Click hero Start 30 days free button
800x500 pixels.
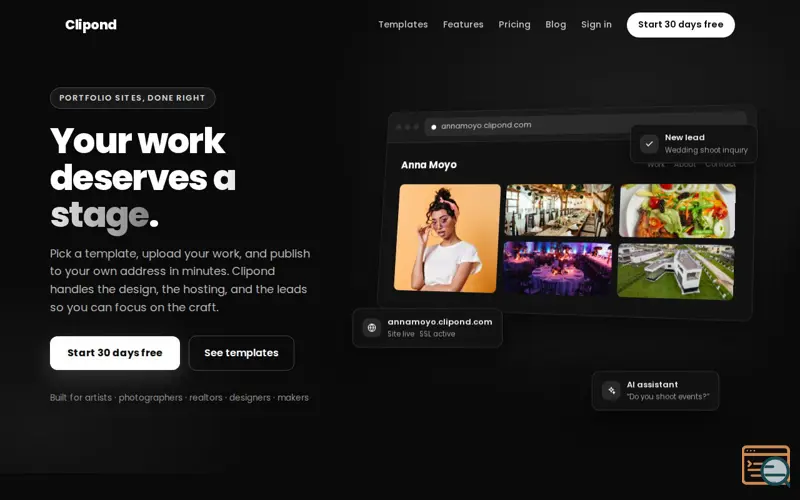coord(115,353)
